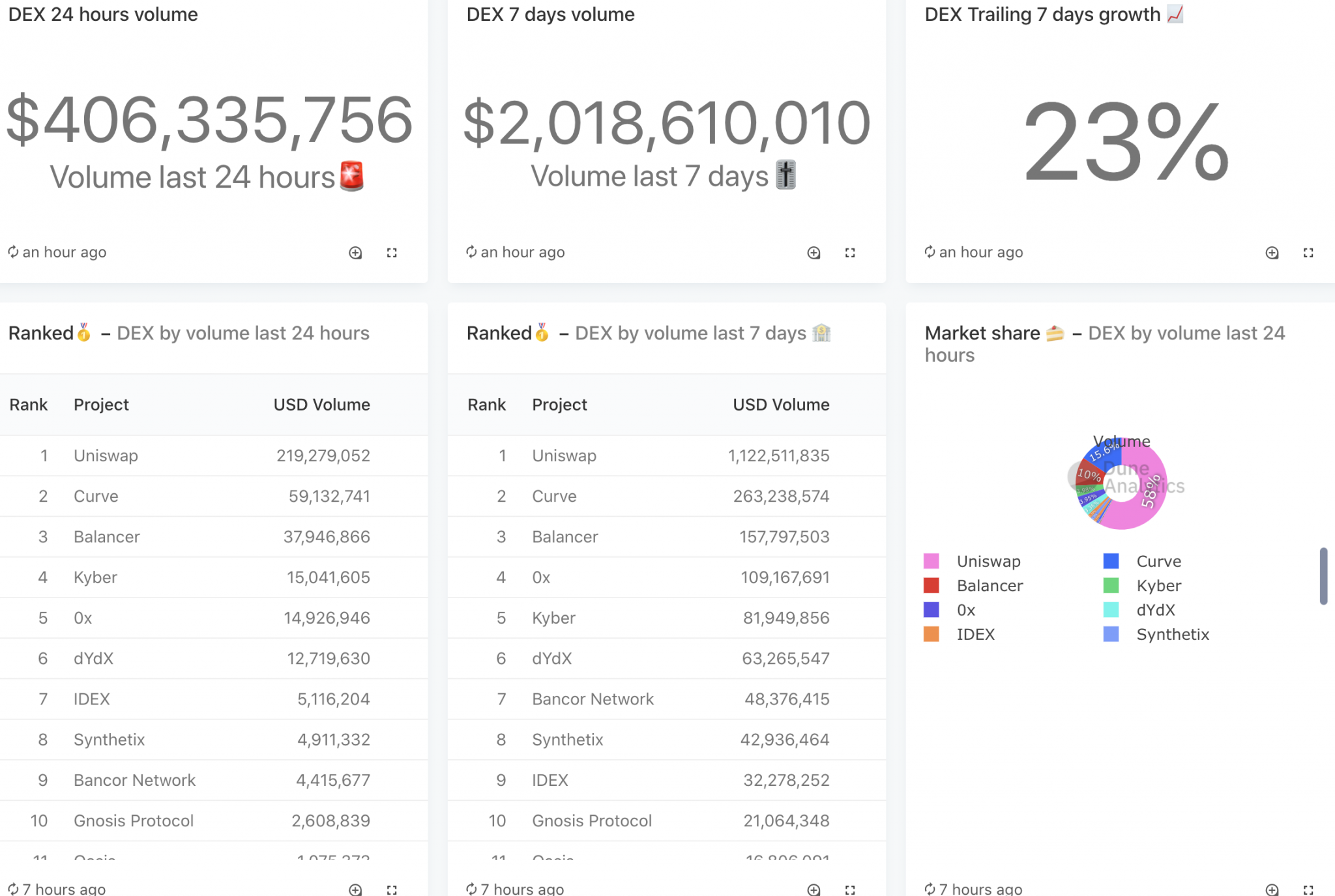Screen dimensions: 1335x896
Task: Select Uniswap 1,122,511,835 volume cell
Action: 778,455
